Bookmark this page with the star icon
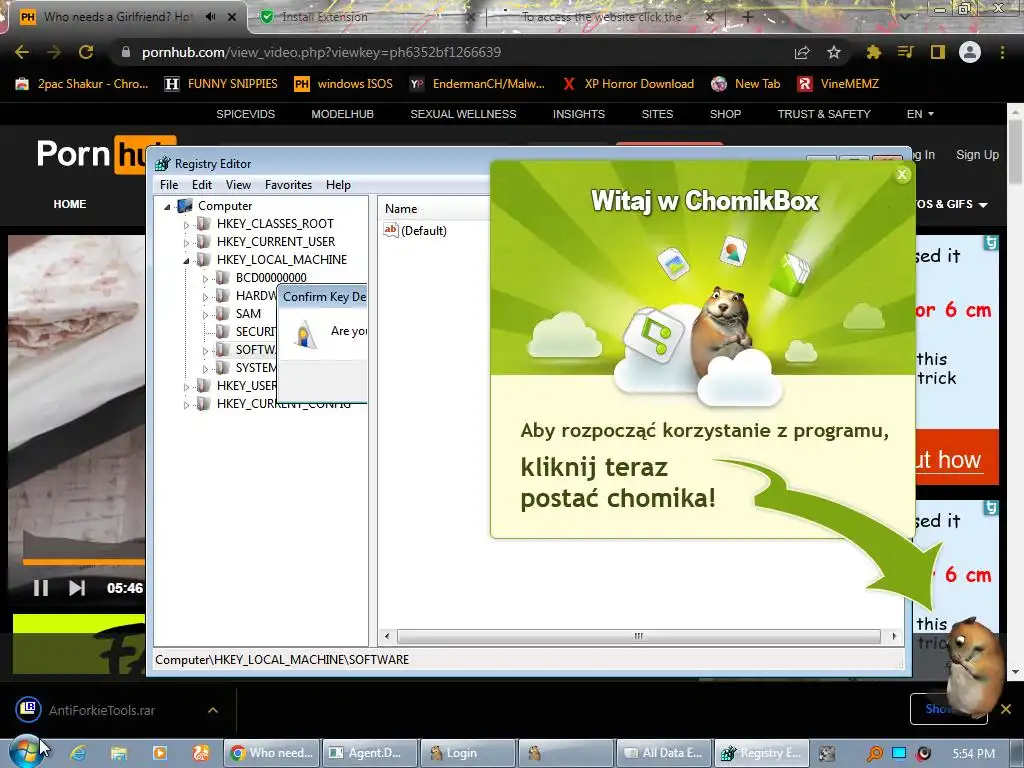This screenshot has height=768, width=1024. (x=834, y=52)
